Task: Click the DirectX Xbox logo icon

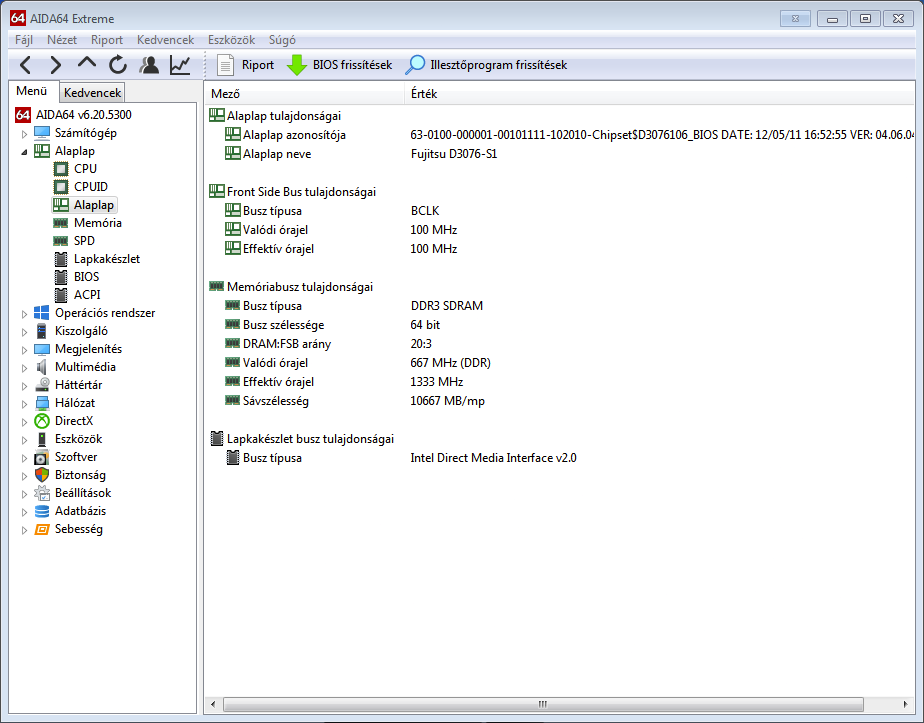Action: (x=42, y=421)
